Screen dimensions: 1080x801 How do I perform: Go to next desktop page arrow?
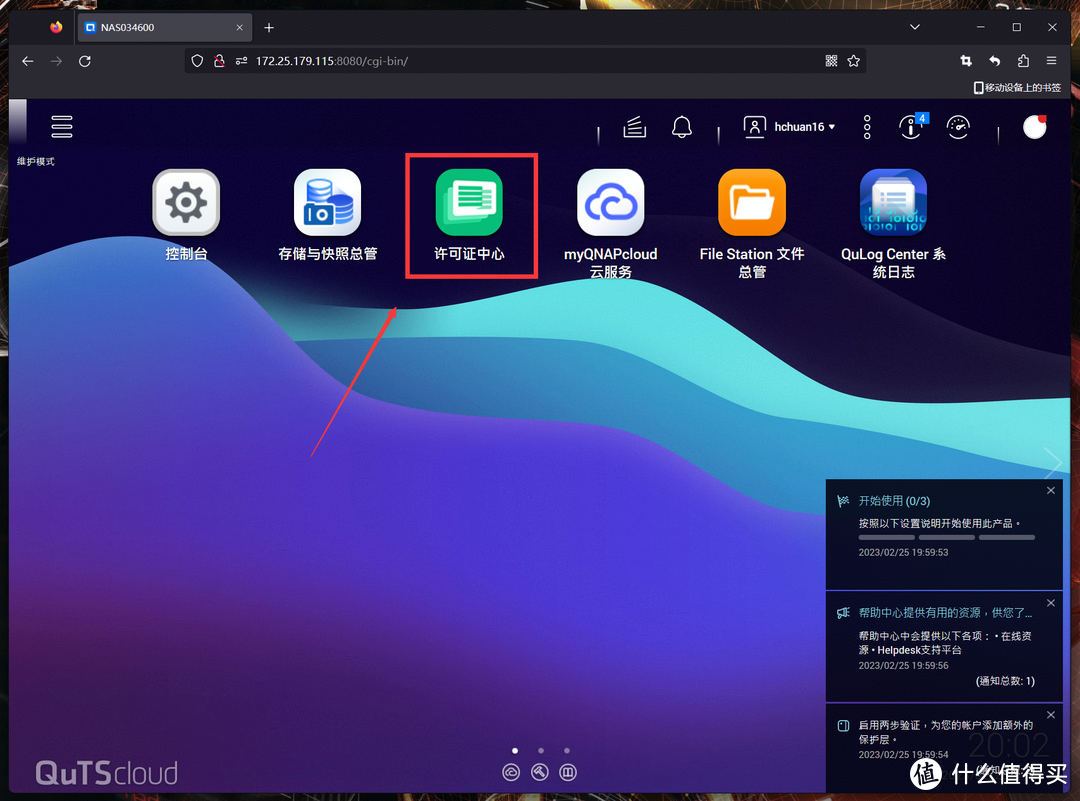click(x=1053, y=462)
